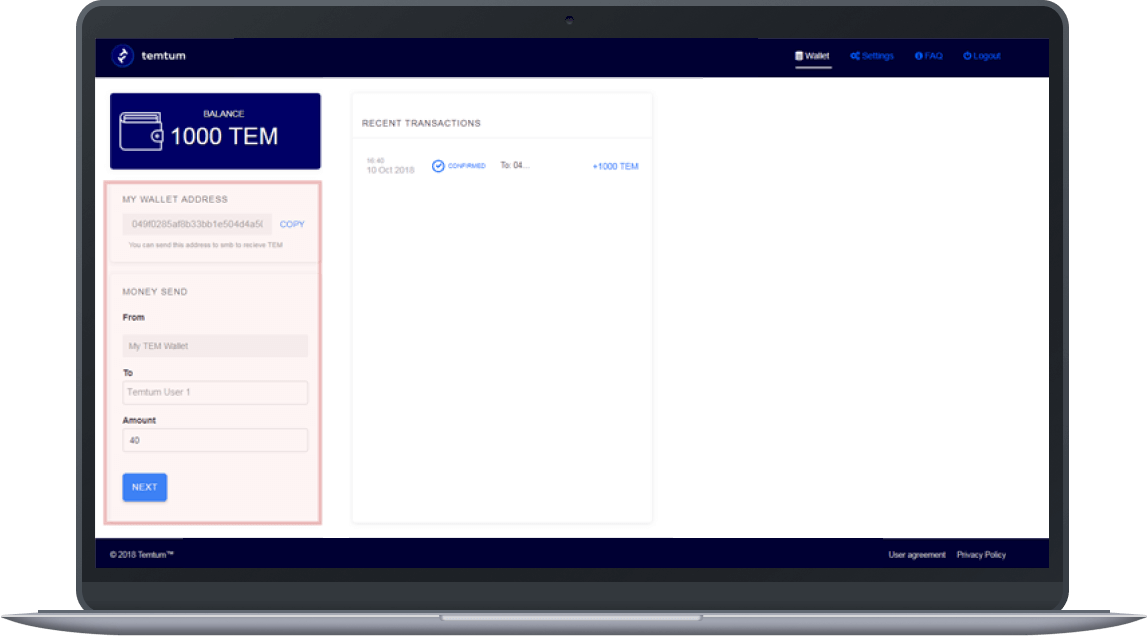Click the Logout power icon
The image size is (1148, 636).
click(x=965, y=55)
